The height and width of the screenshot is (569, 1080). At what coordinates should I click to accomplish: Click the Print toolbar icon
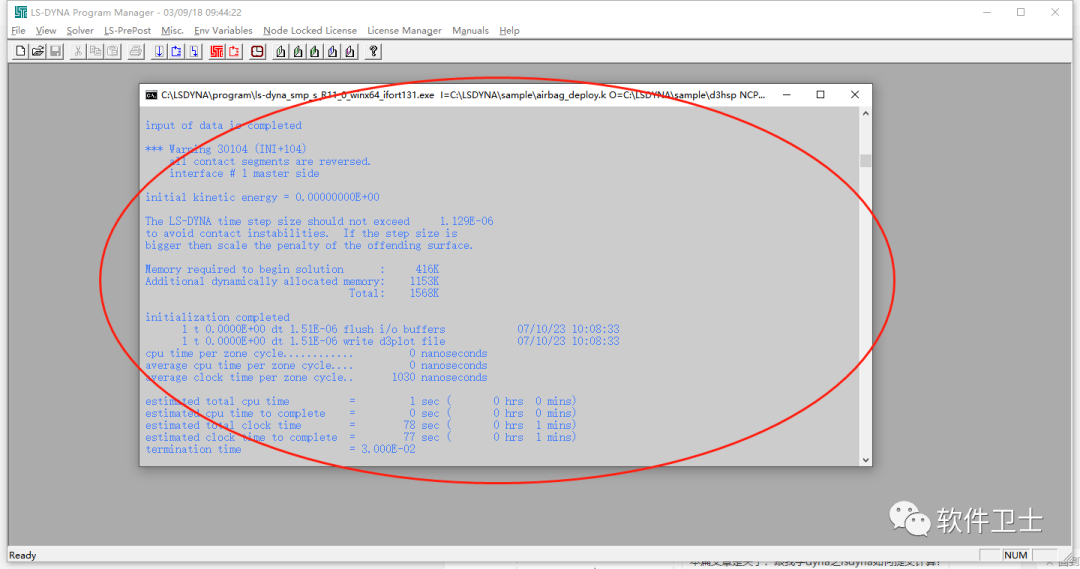point(136,52)
